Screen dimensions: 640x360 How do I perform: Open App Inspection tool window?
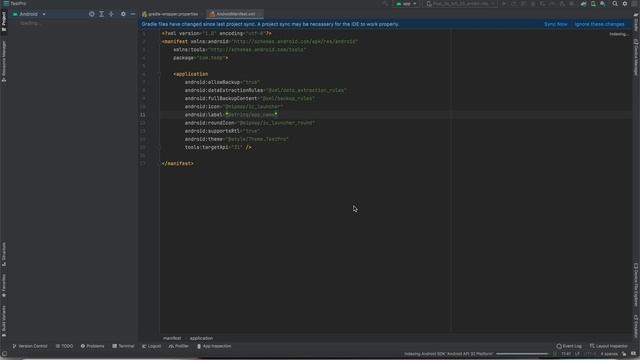click(214, 346)
